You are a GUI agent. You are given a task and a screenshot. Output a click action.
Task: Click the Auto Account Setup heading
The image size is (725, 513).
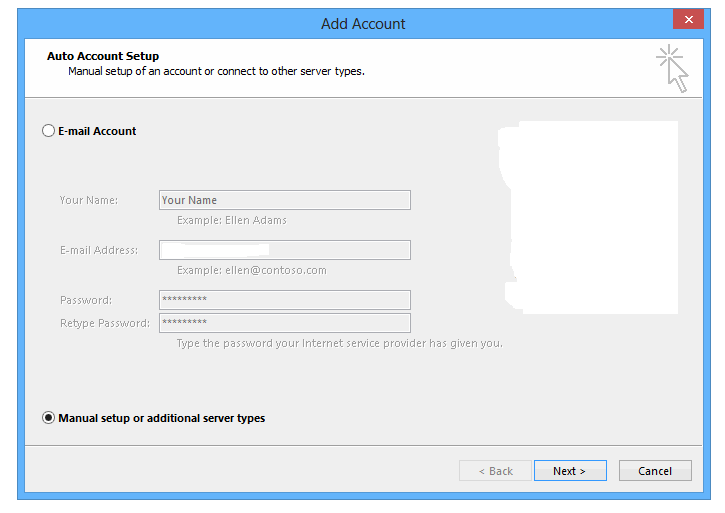(x=103, y=56)
